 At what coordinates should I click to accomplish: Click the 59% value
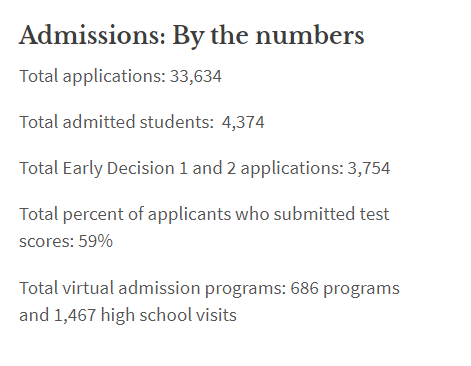96,241
